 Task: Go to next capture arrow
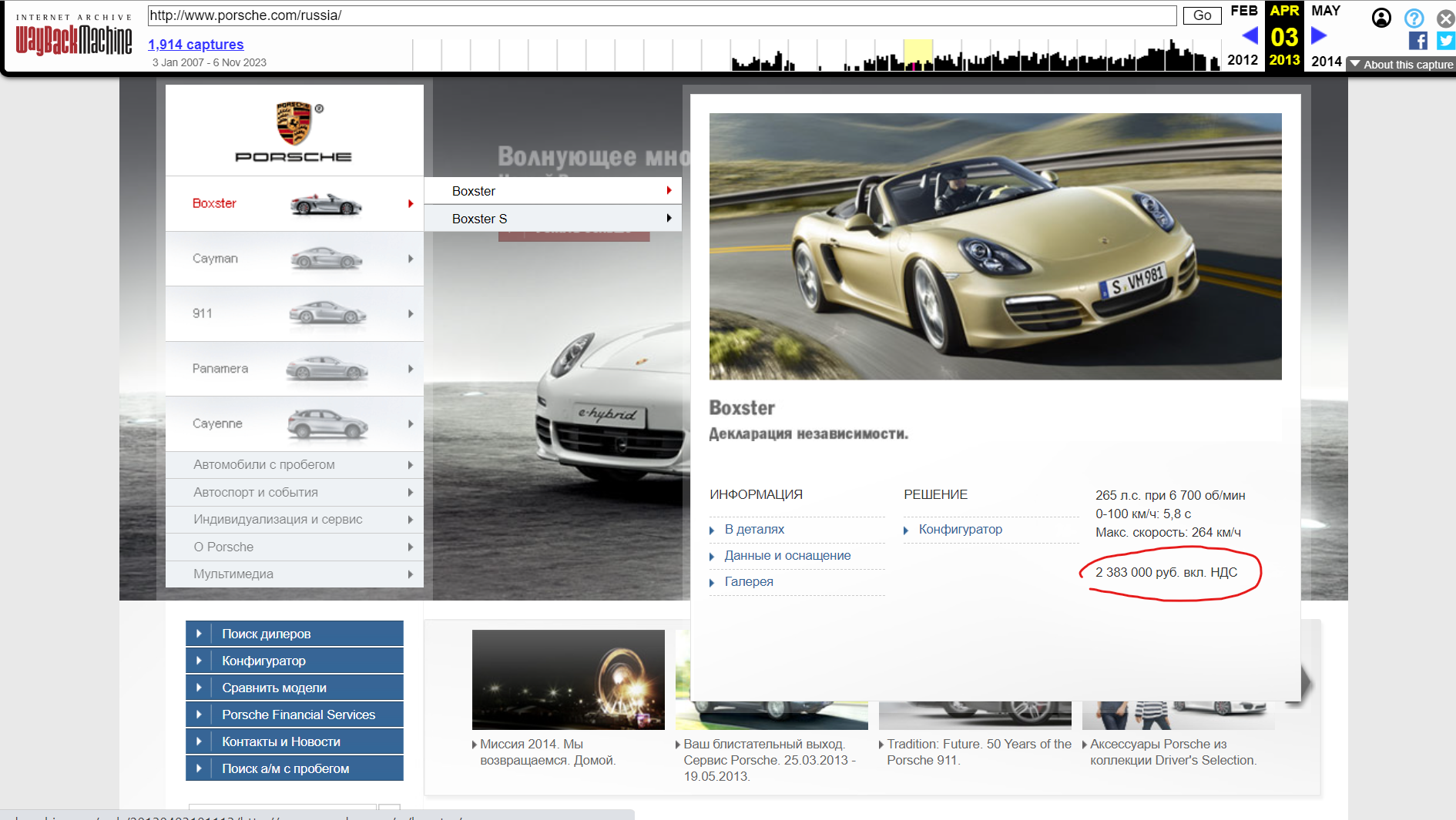(1319, 35)
